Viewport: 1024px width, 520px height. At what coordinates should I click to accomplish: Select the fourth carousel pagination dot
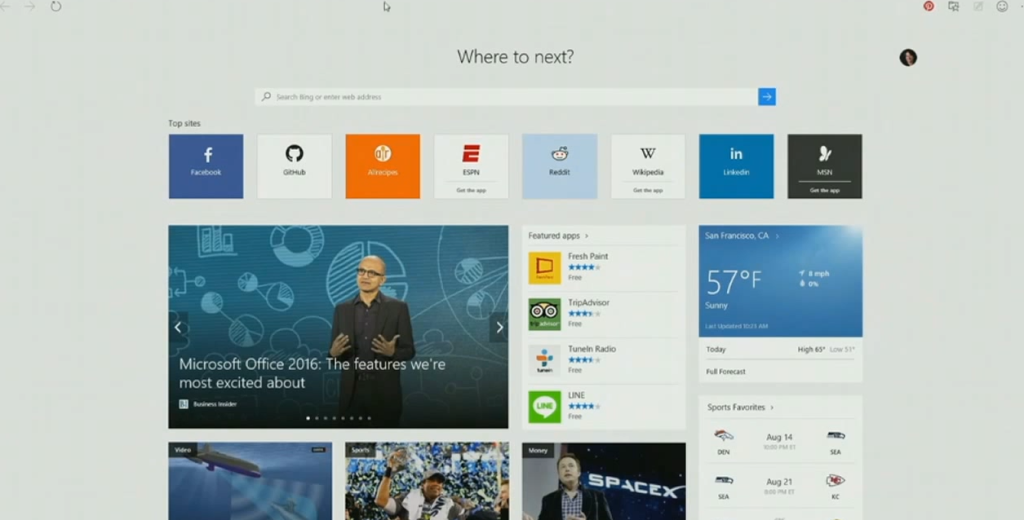[x=334, y=418]
